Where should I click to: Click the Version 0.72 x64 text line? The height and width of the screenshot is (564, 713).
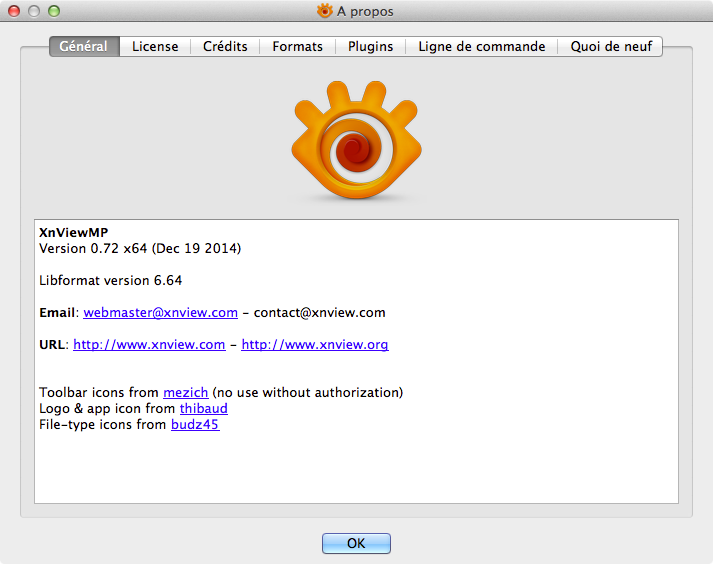pyautogui.click(x=140, y=248)
